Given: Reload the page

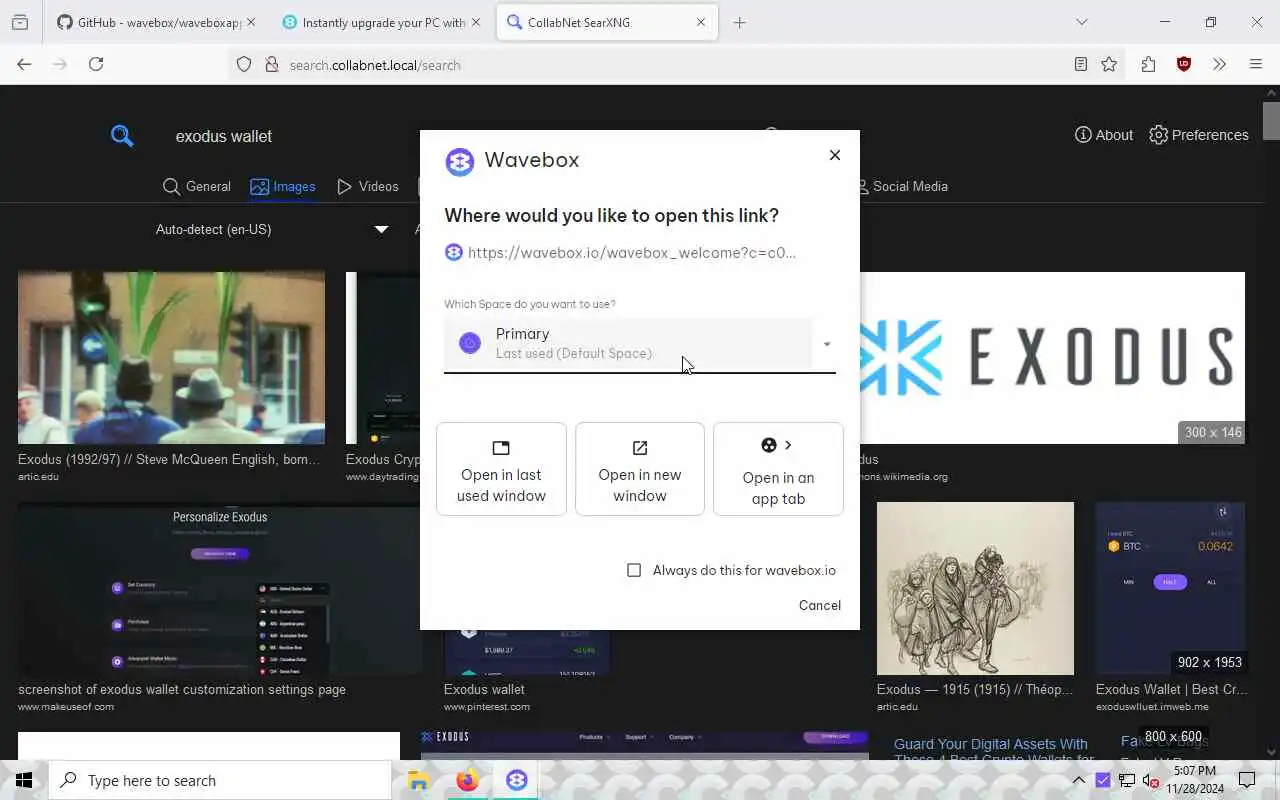Looking at the screenshot, I should click(x=96, y=64).
